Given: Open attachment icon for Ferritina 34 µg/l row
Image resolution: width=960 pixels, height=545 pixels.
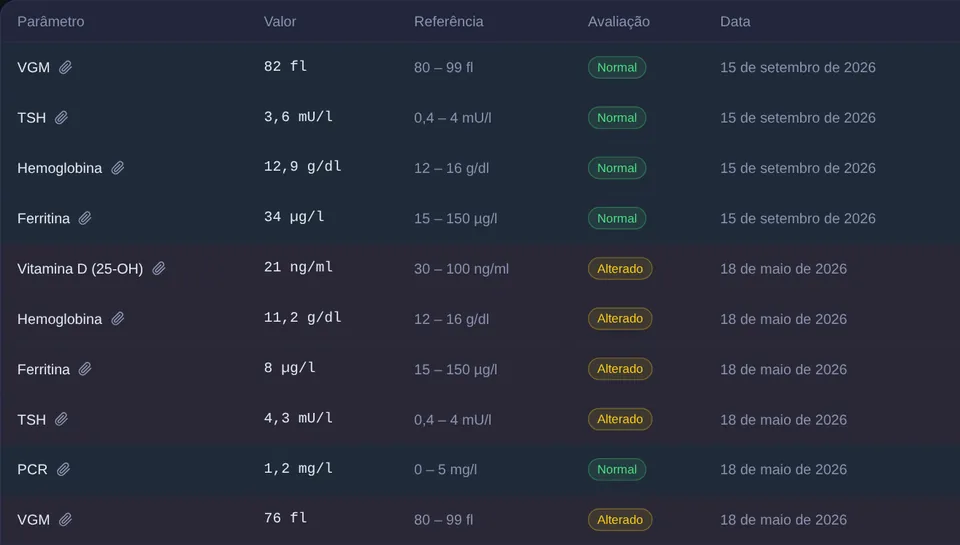Looking at the screenshot, I should pos(85,218).
